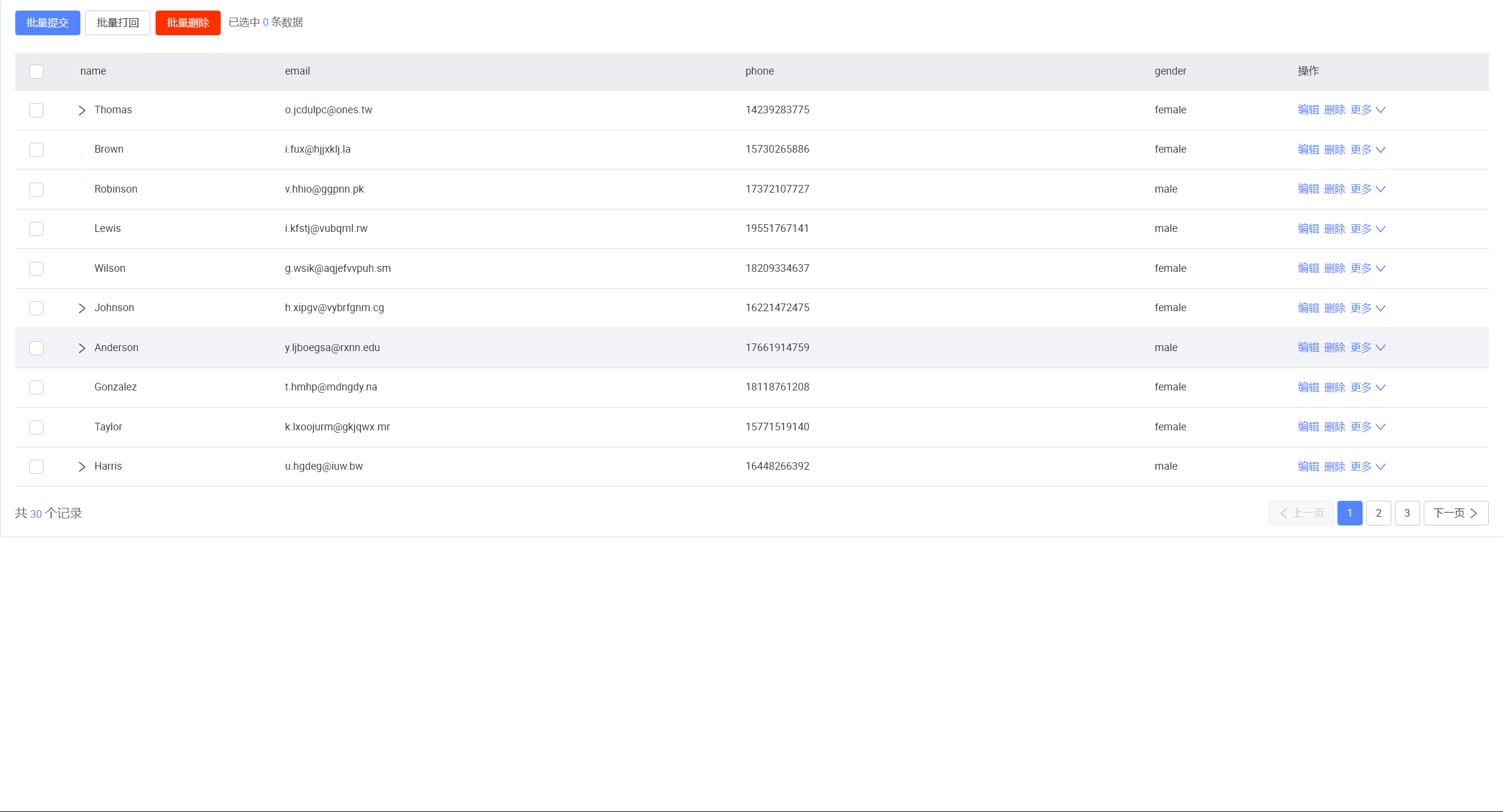Go to page 2
This screenshot has height=812, width=1503.
pyautogui.click(x=1379, y=513)
